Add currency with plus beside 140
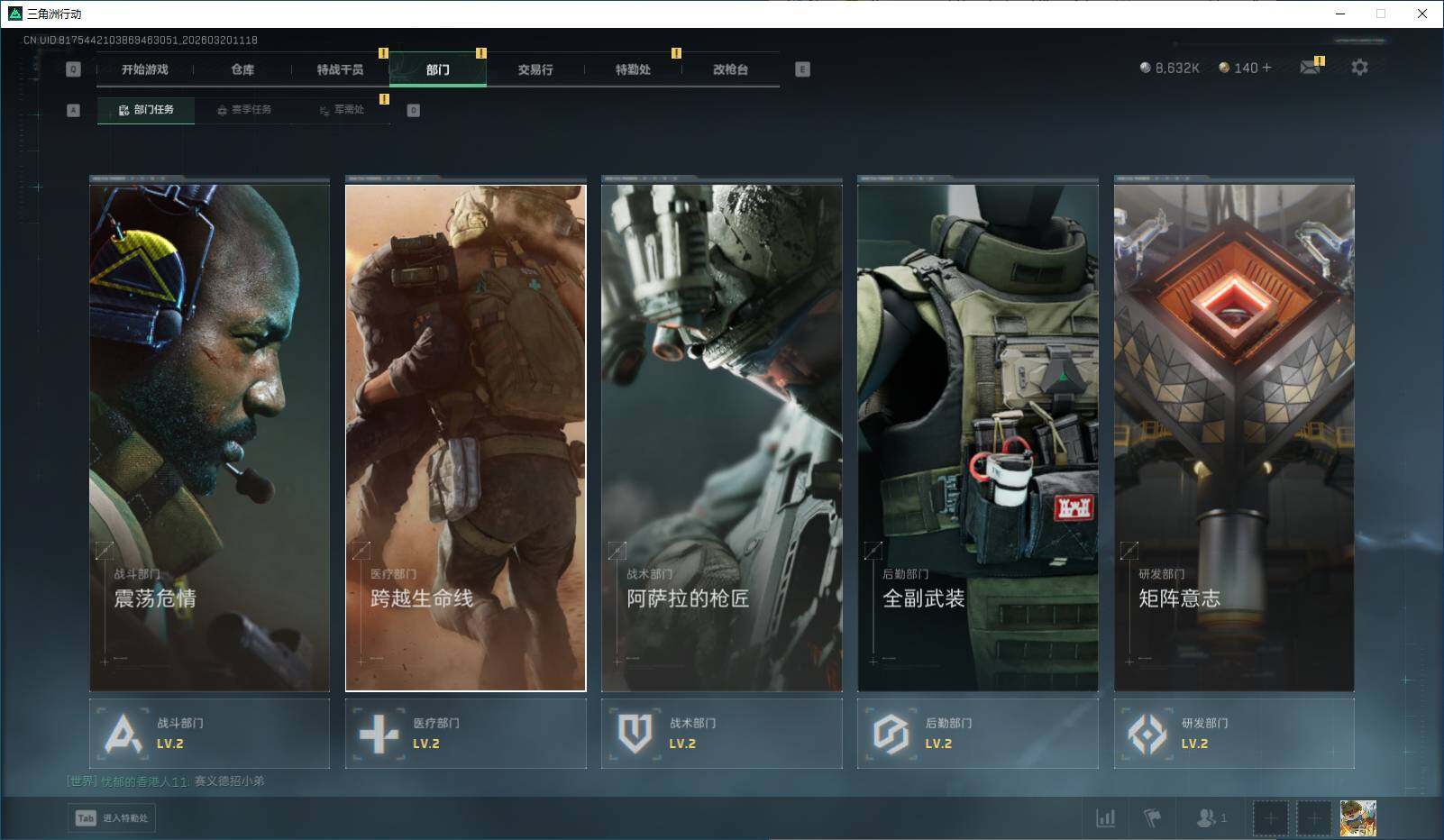 (x=1266, y=68)
